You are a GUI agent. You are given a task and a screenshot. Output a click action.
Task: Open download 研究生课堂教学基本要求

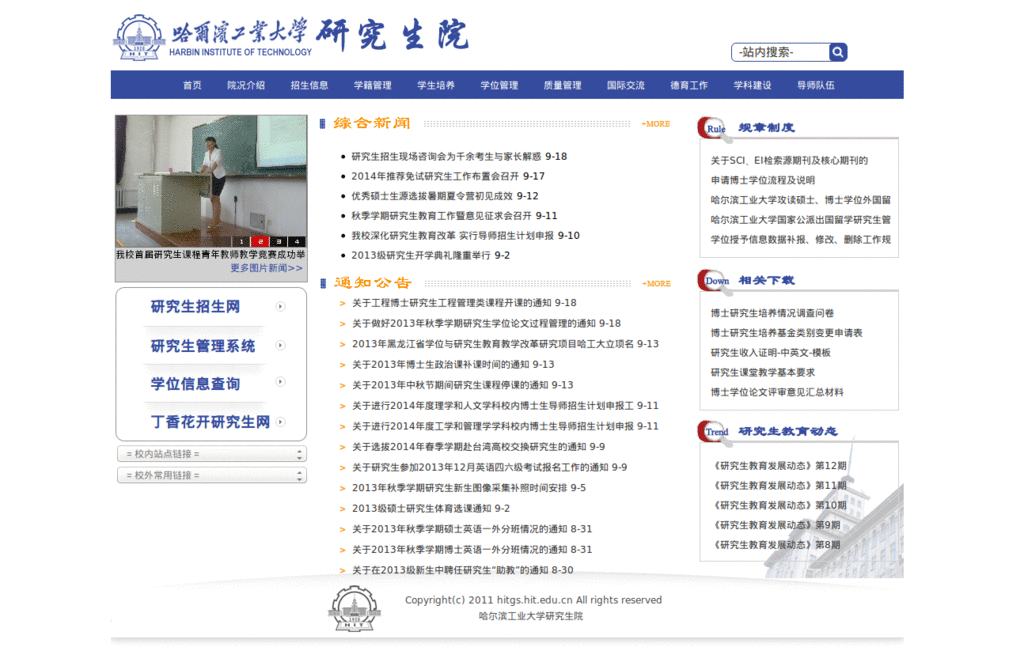pos(763,372)
